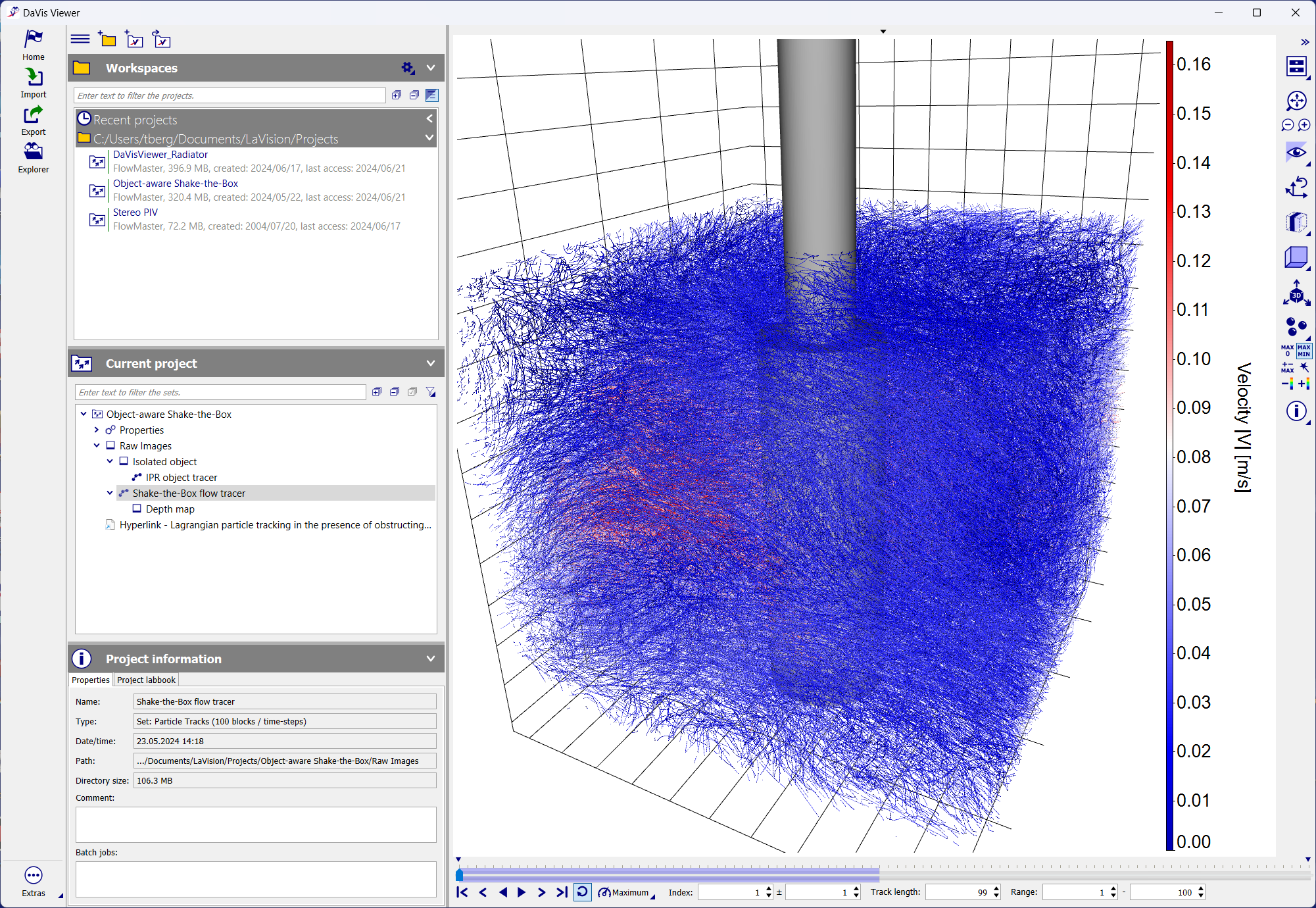Toggle the MAX MIN color scaling button
This screenshot has width=1316, height=908.
1304,350
